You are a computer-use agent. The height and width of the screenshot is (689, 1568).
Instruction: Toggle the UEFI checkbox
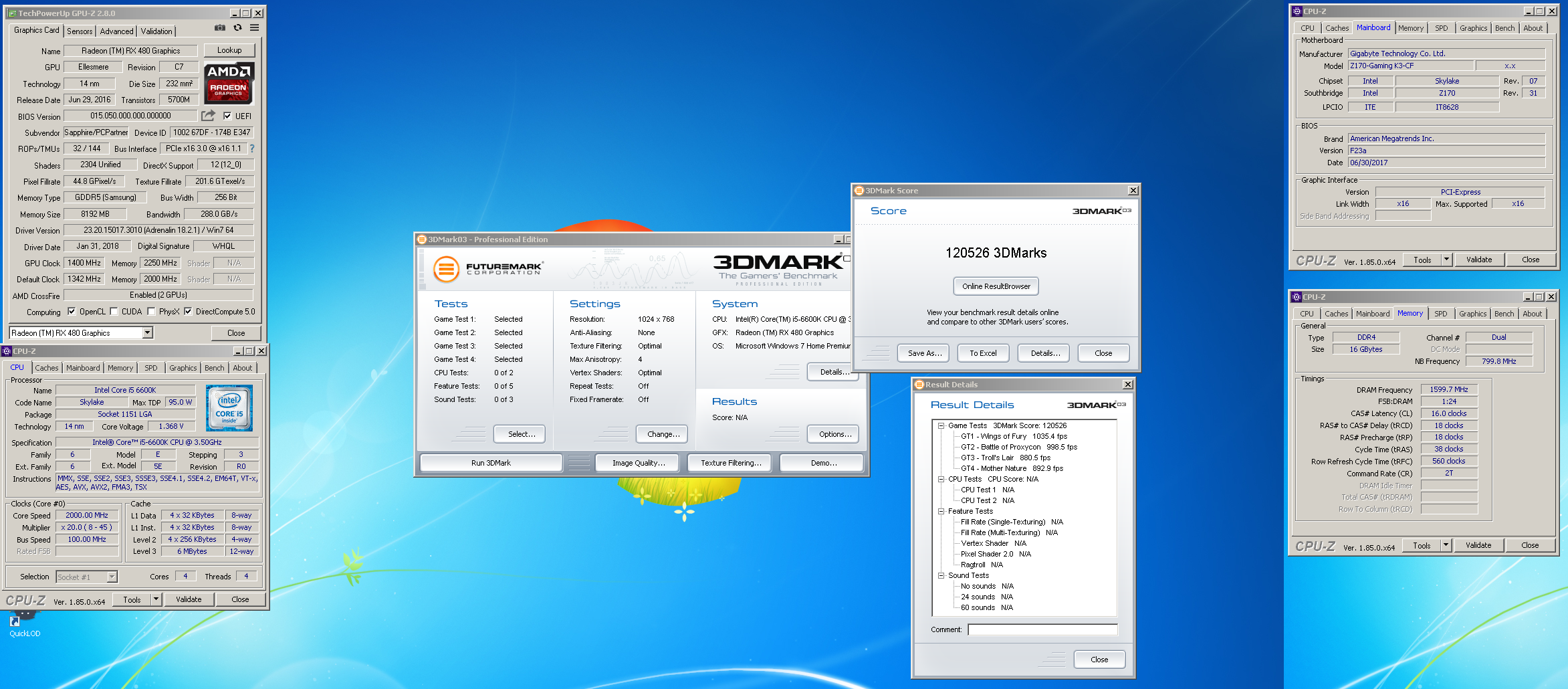tap(227, 116)
